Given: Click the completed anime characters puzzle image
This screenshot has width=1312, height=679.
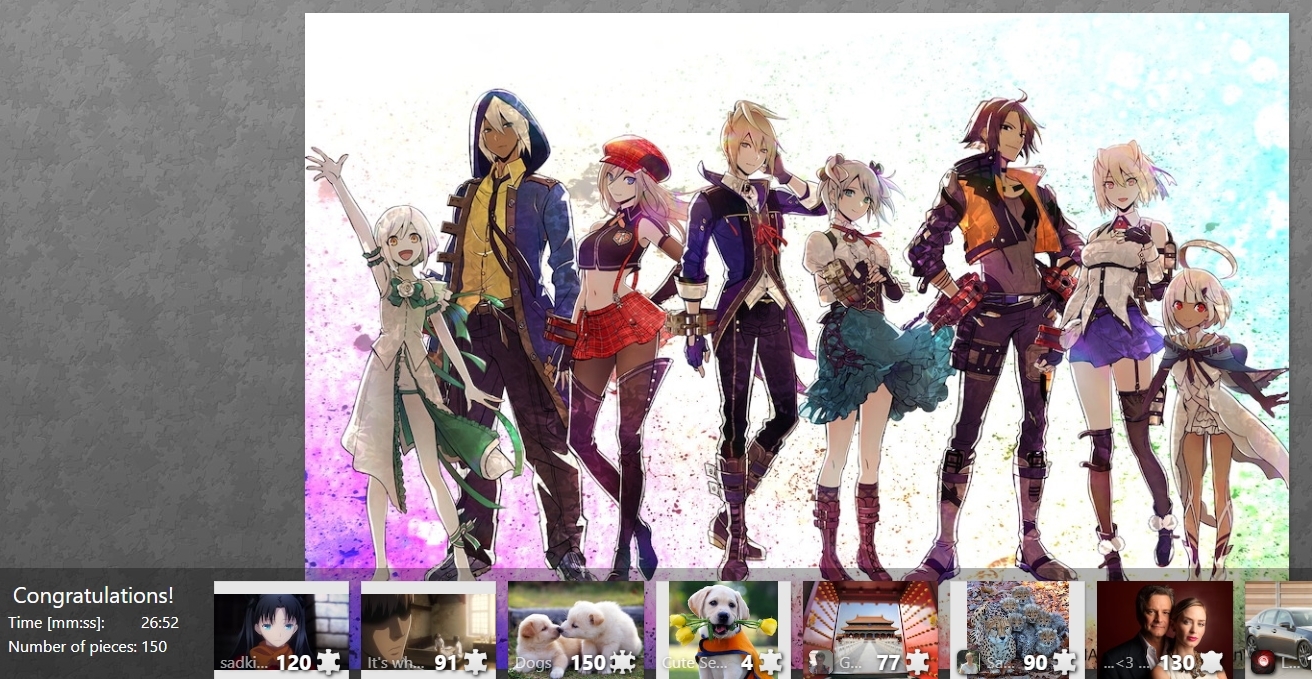Looking at the screenshot, I should 796,297.
